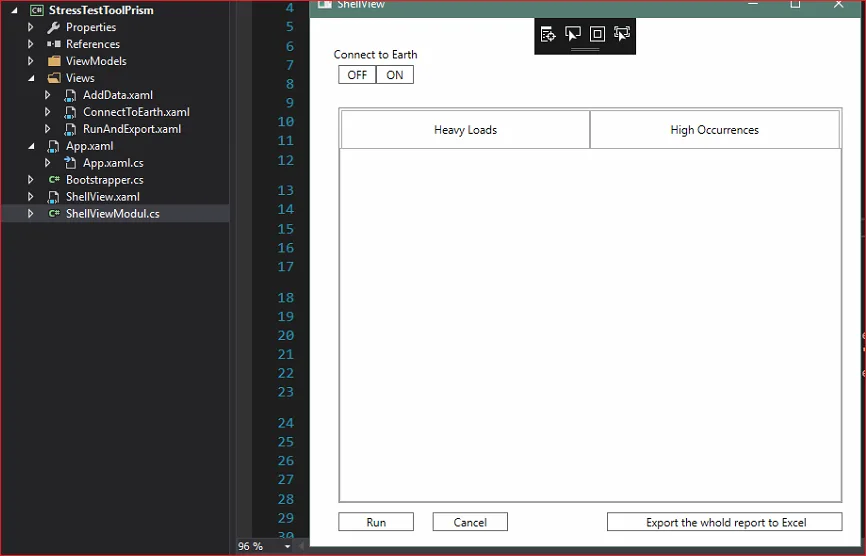
Task: Click the Connect to Earth label
Action: tap(376, 55)
